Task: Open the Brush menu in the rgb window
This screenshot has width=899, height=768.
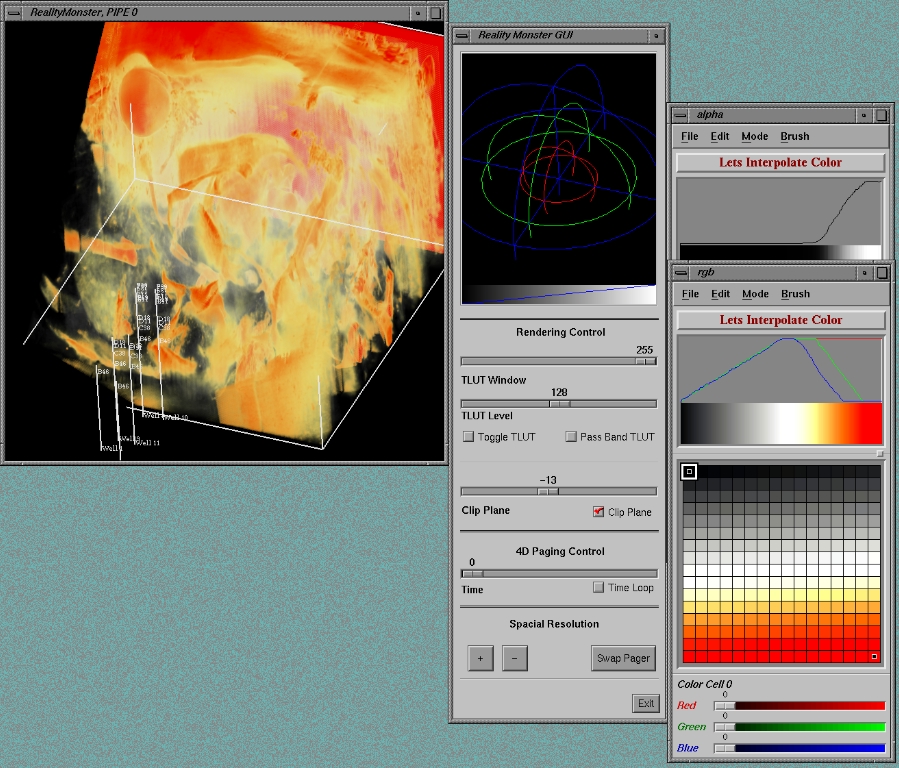Action: coord(795,294)
